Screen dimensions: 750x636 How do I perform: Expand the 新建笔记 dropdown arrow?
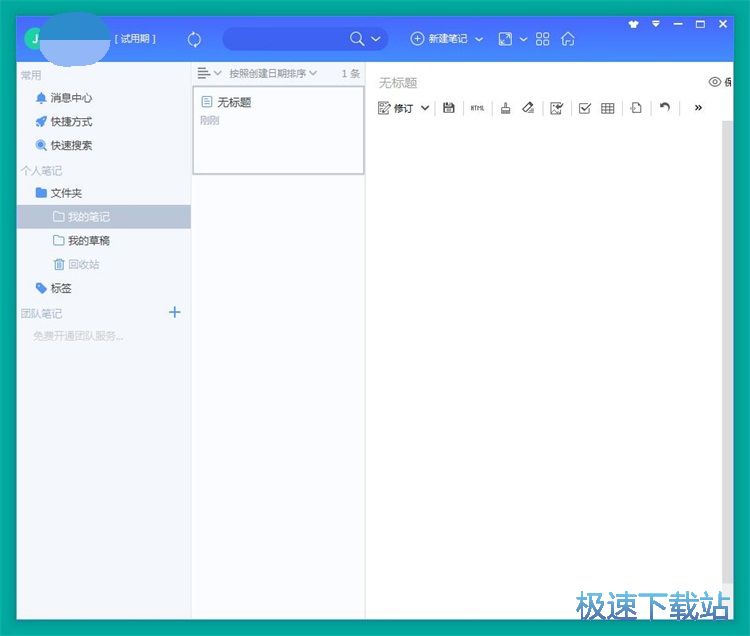pos(479,39)
